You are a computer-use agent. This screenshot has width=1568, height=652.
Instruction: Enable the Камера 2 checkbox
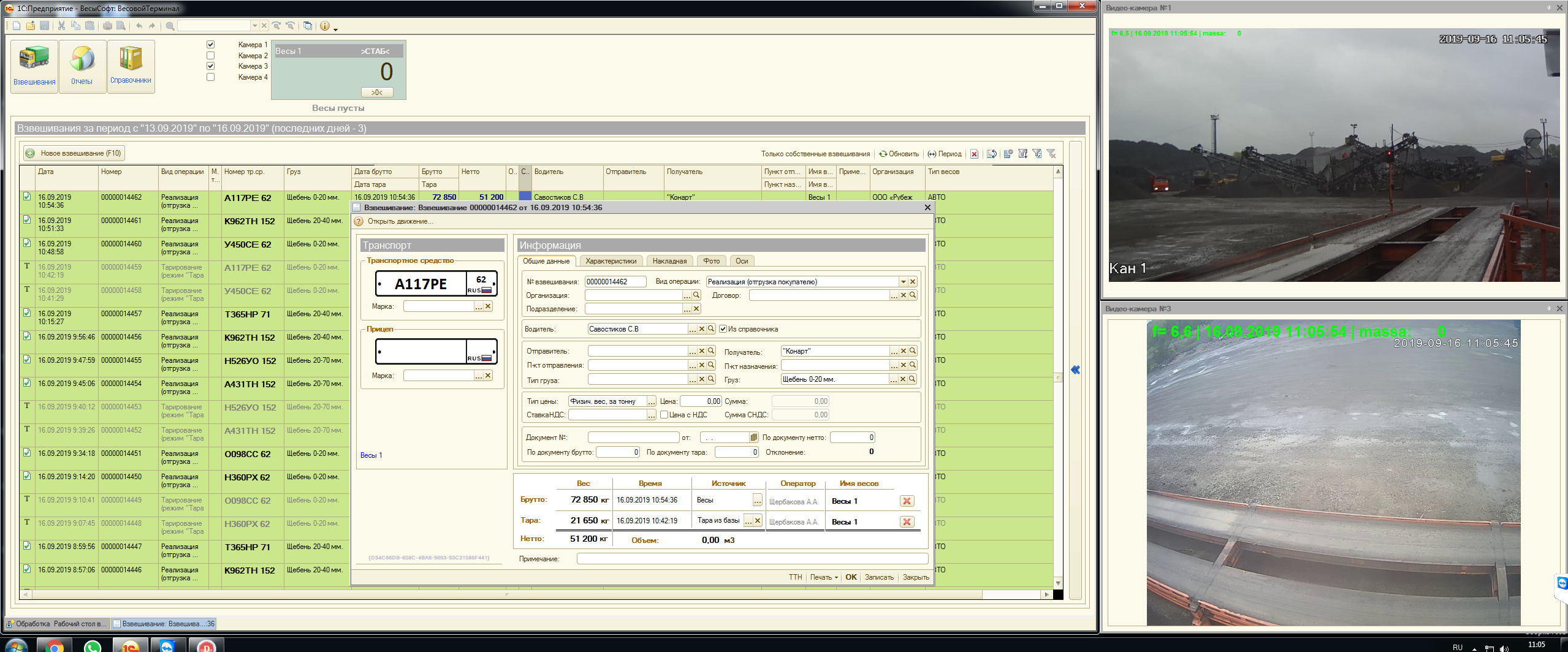(211, 56)
